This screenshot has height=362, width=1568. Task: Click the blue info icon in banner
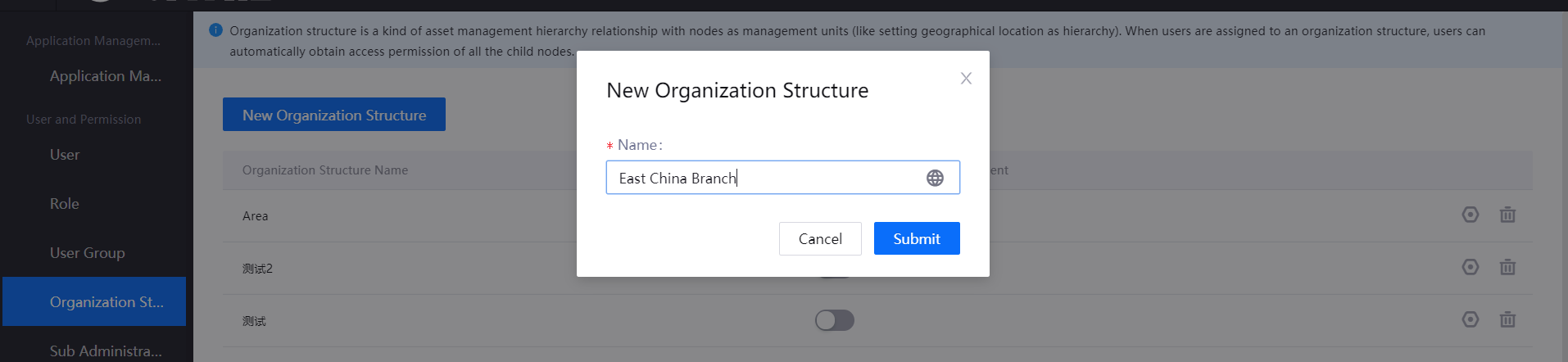(215, 30)
